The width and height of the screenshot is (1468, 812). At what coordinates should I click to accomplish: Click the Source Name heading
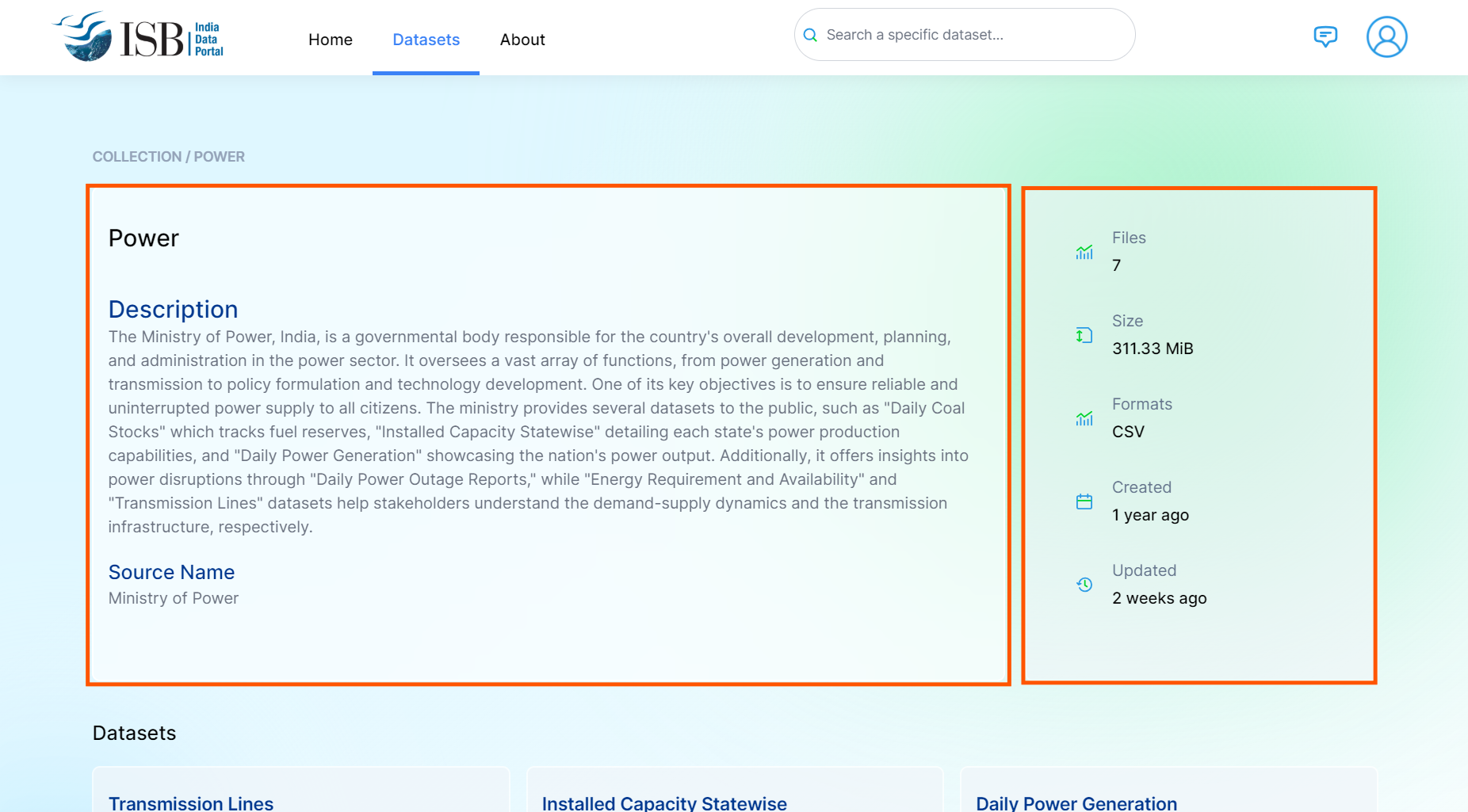click(171, 572)
